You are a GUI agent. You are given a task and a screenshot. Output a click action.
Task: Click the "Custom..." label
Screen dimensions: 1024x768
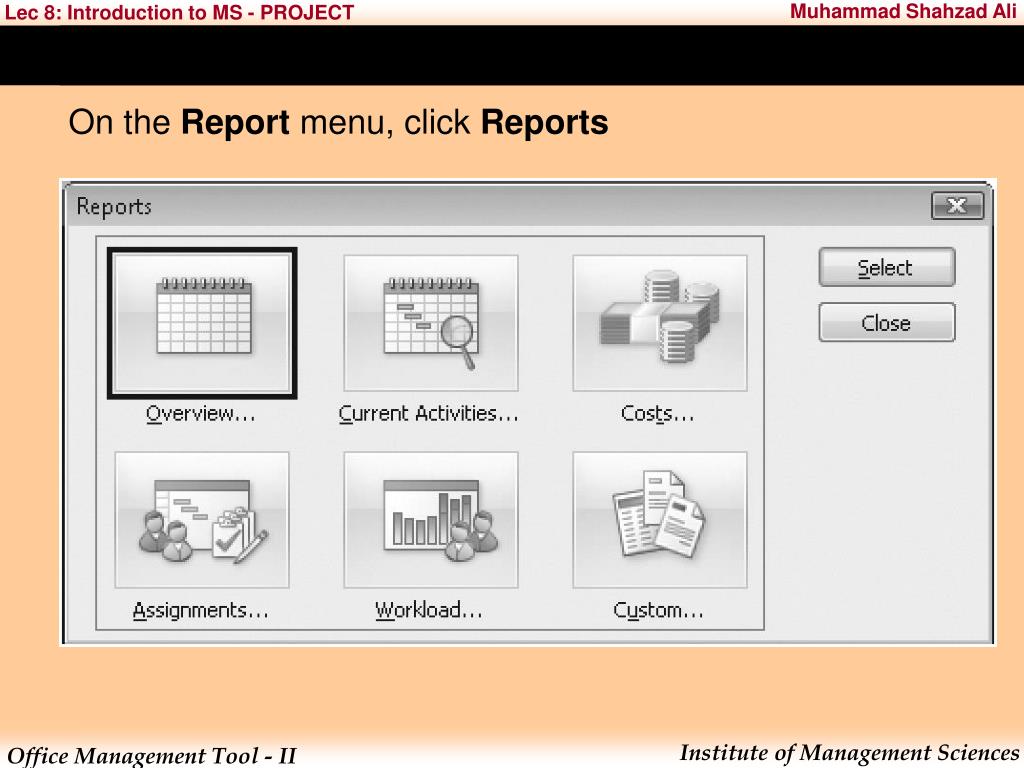pos(658,611)
